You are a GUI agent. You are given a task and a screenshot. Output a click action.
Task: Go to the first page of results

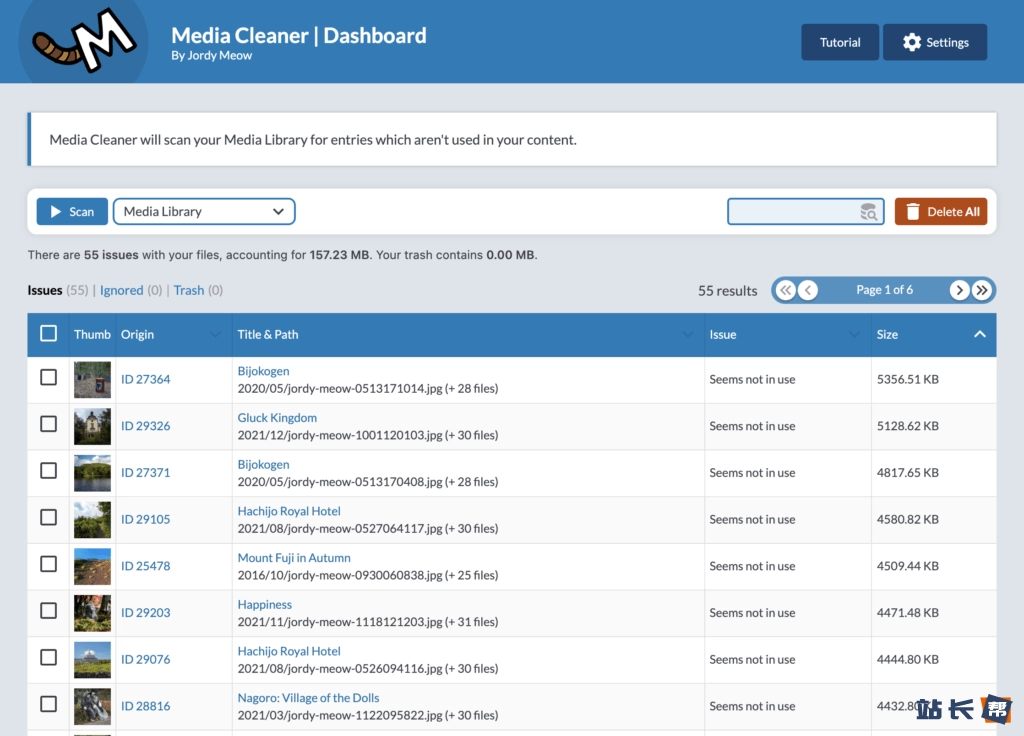(x=786, y=290)
